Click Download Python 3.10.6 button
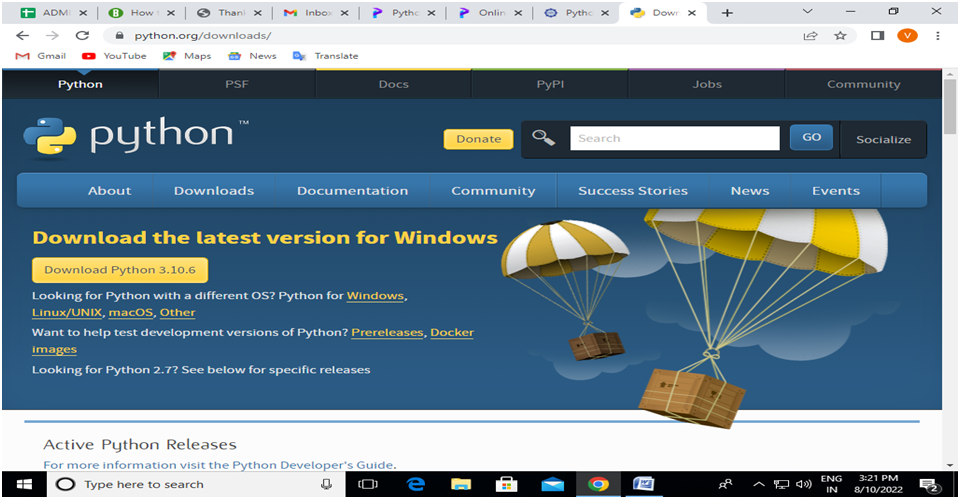This screenshot has height=499, width=960. (x=120, y=270)
